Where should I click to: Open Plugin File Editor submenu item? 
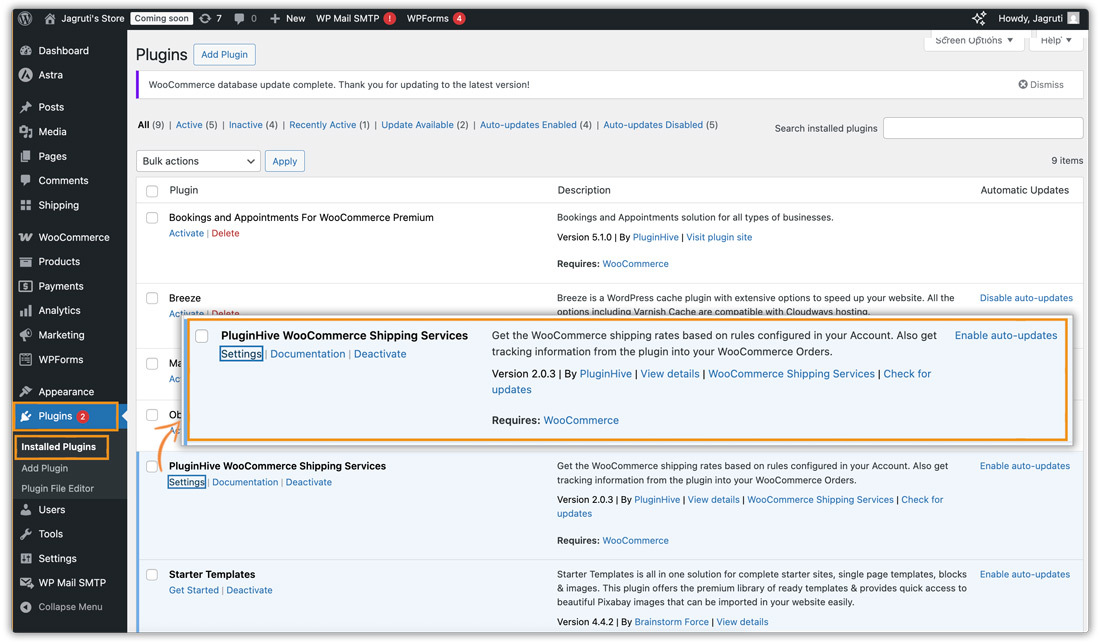click(58, 488)
